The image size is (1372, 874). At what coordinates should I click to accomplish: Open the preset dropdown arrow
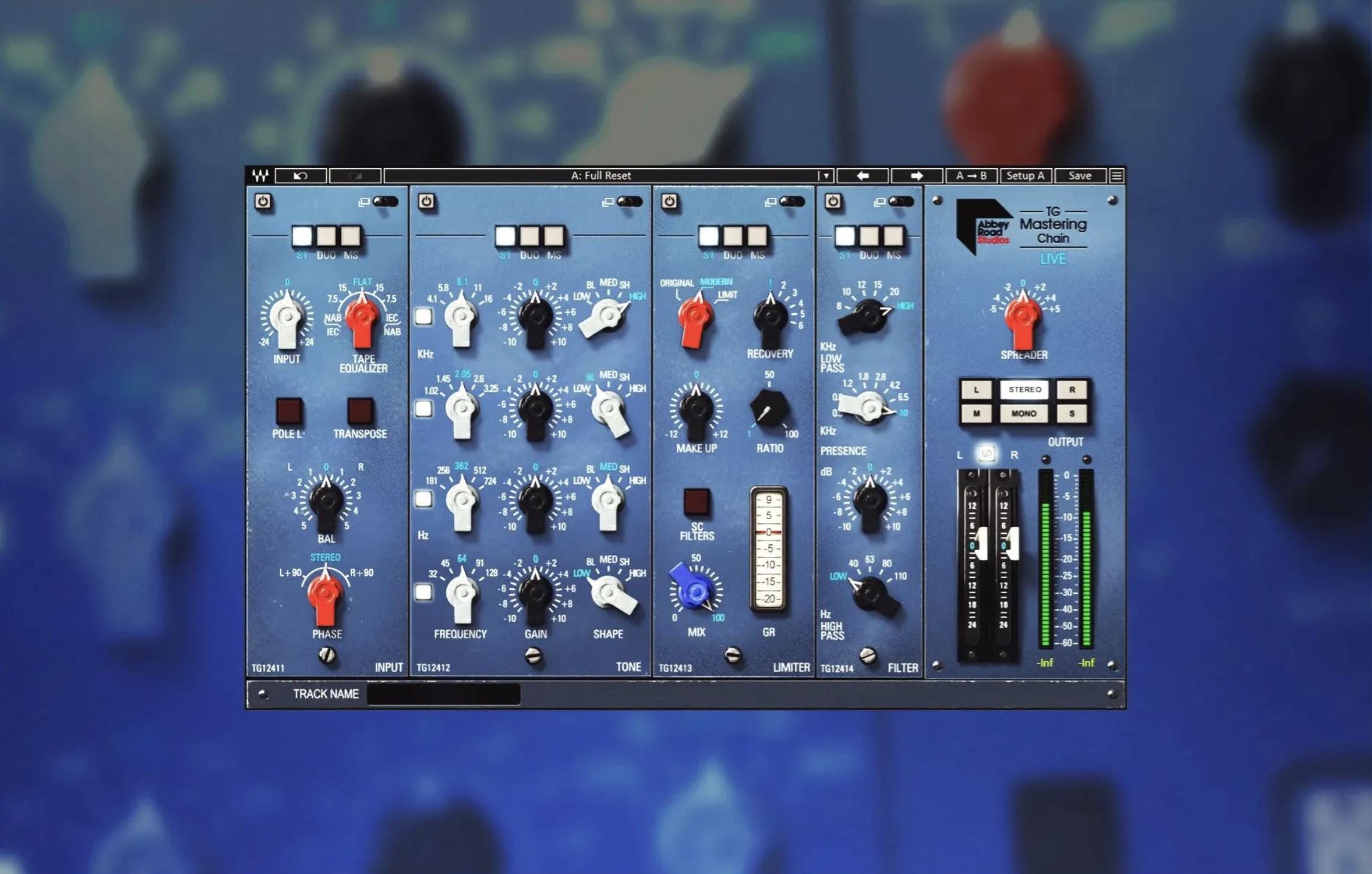[826, 175]
